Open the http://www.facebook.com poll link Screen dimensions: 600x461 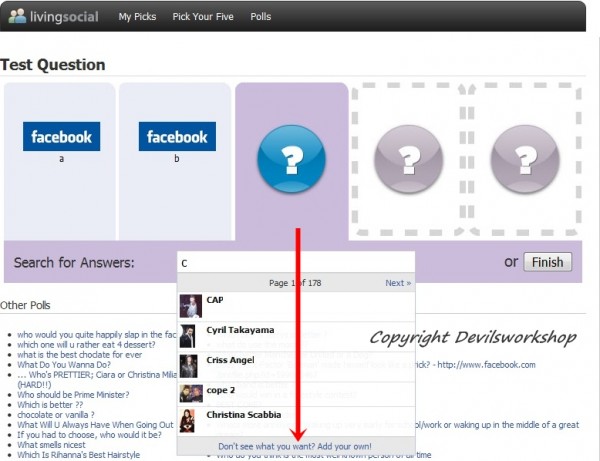(x=486, y=365)
